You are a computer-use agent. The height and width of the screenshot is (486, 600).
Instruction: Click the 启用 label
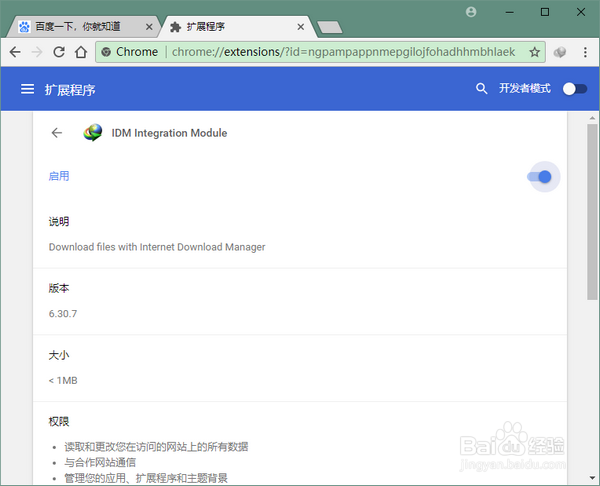click(x=59, y=176)
